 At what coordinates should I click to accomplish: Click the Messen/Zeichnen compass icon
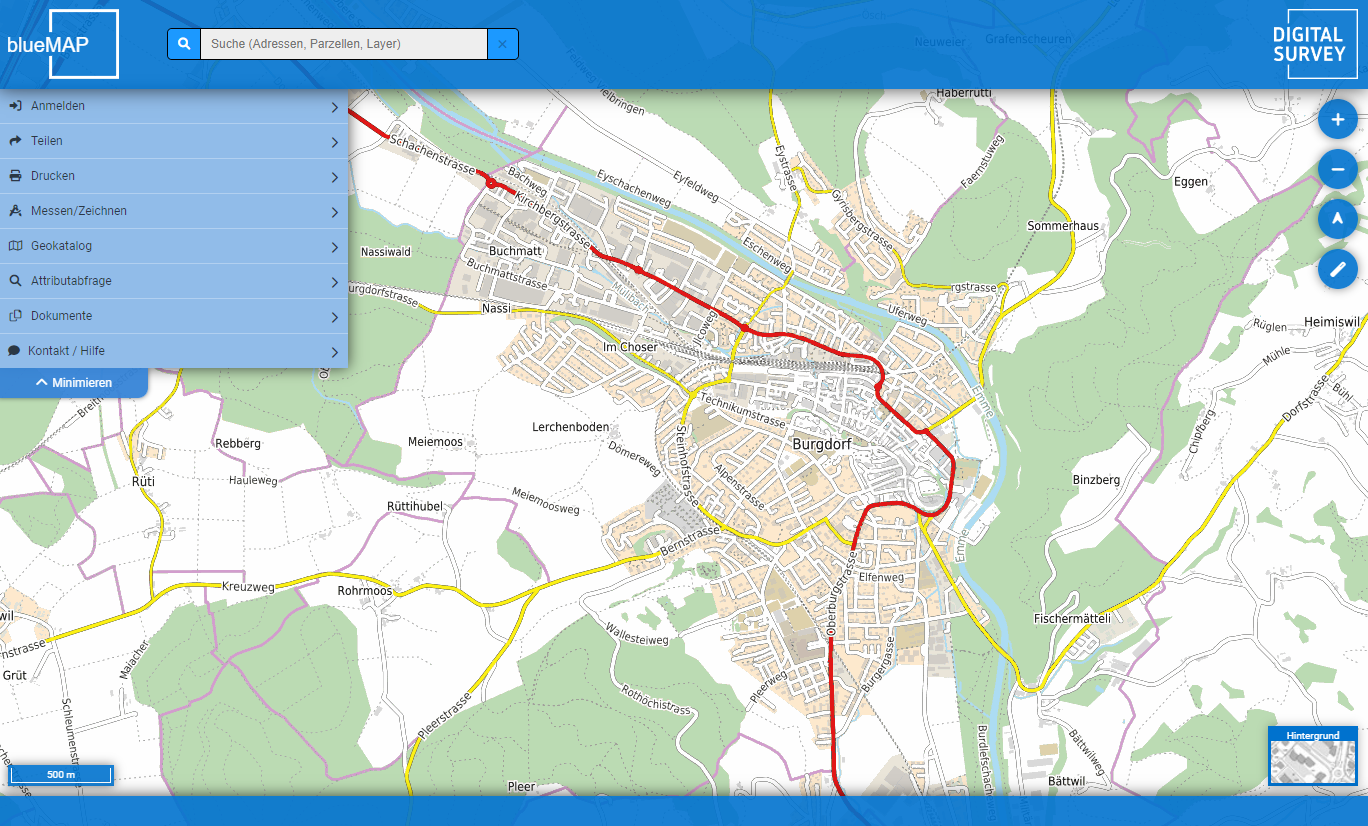pos(15,211)
